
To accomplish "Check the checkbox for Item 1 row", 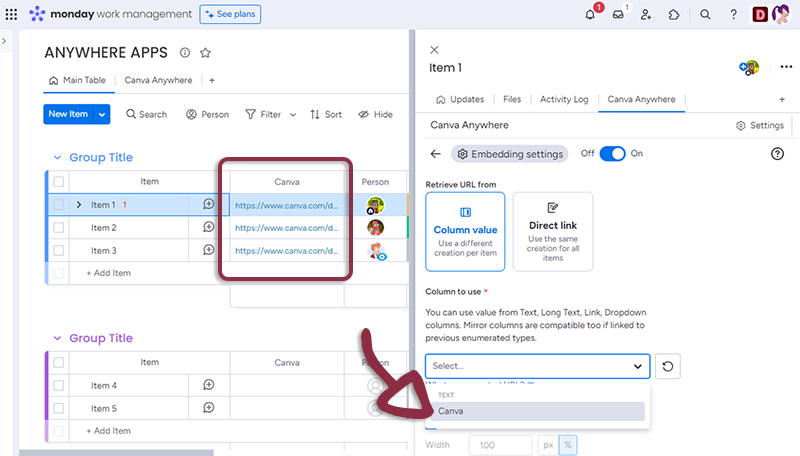I will [x=59, y=205].
